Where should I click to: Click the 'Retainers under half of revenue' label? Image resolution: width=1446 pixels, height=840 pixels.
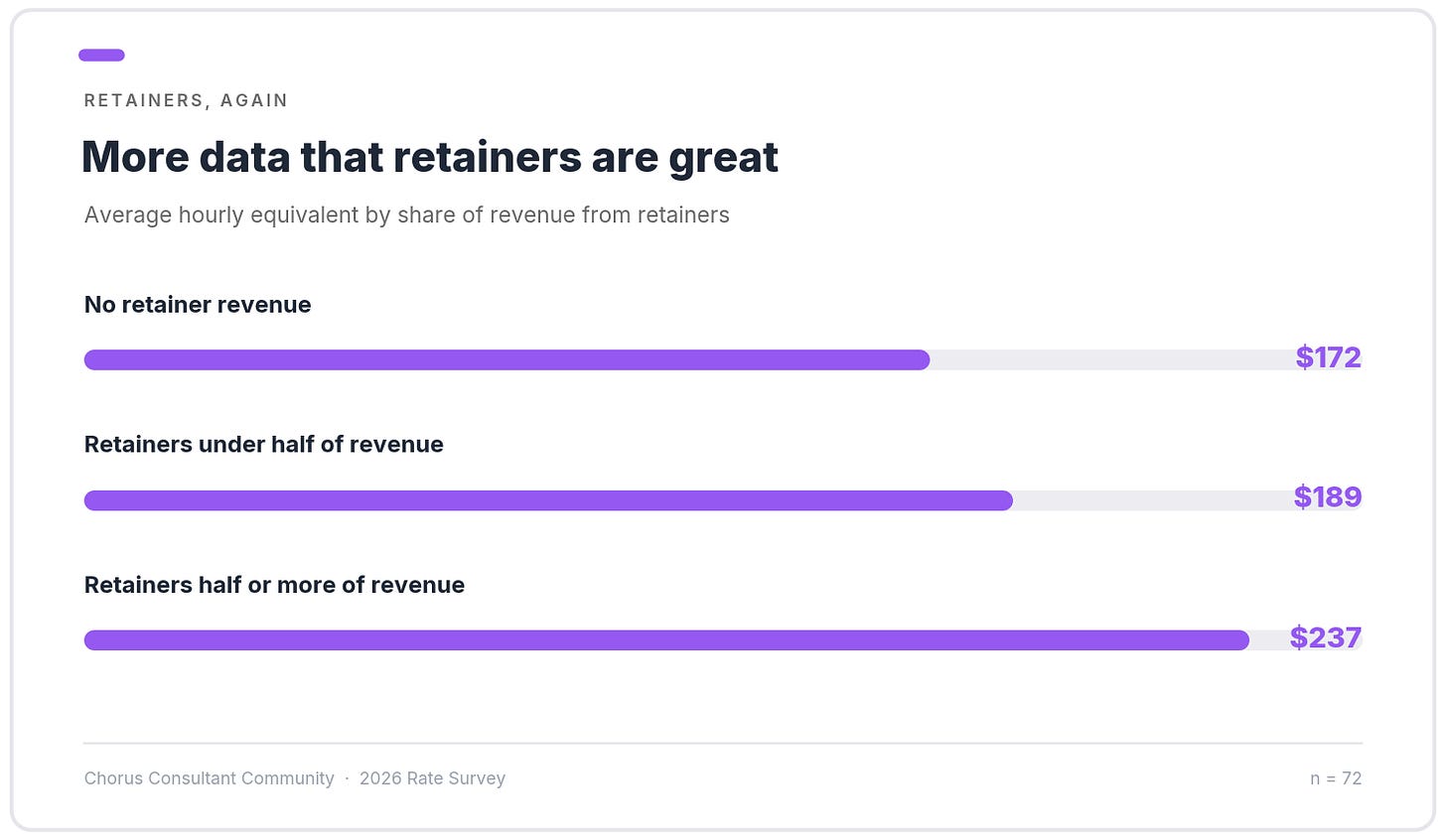[x=264, y=445]
